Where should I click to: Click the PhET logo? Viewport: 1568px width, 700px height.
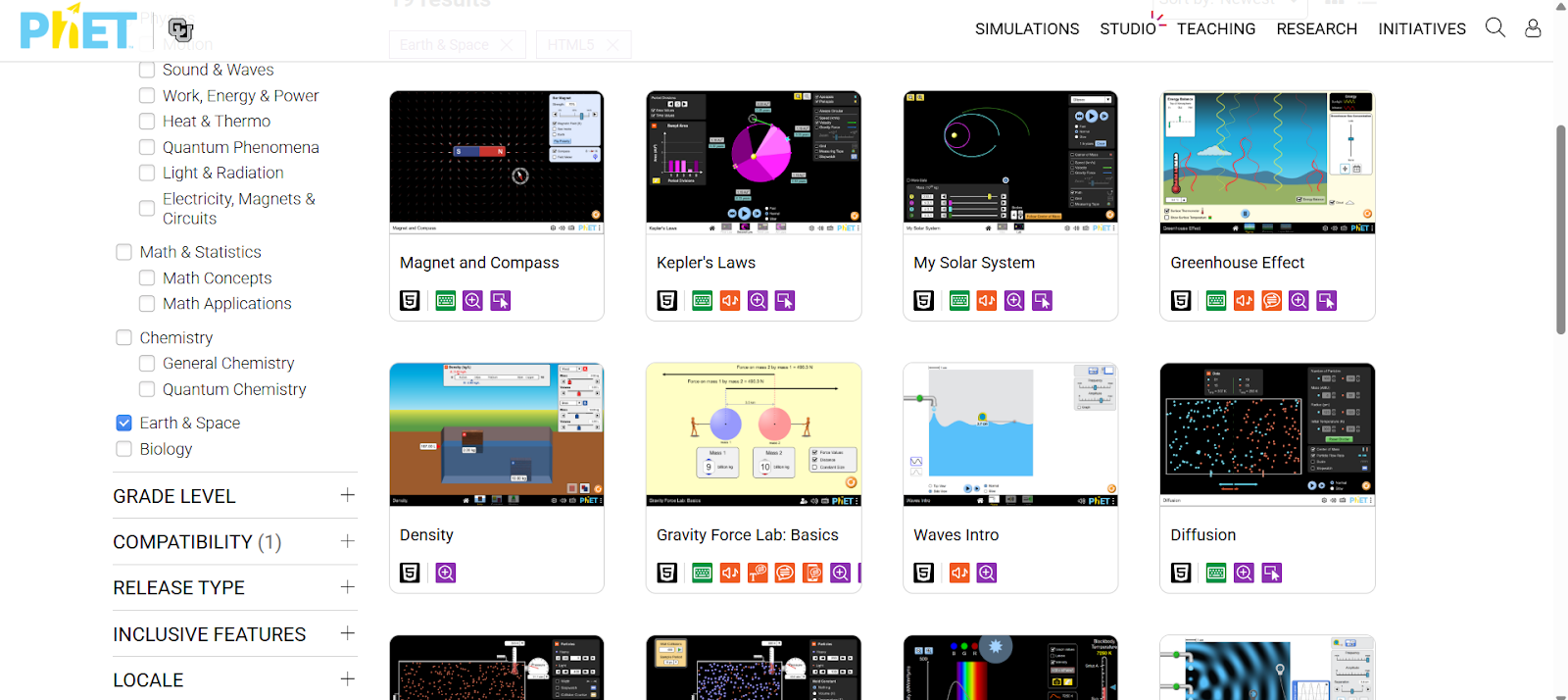coord(78,29)
